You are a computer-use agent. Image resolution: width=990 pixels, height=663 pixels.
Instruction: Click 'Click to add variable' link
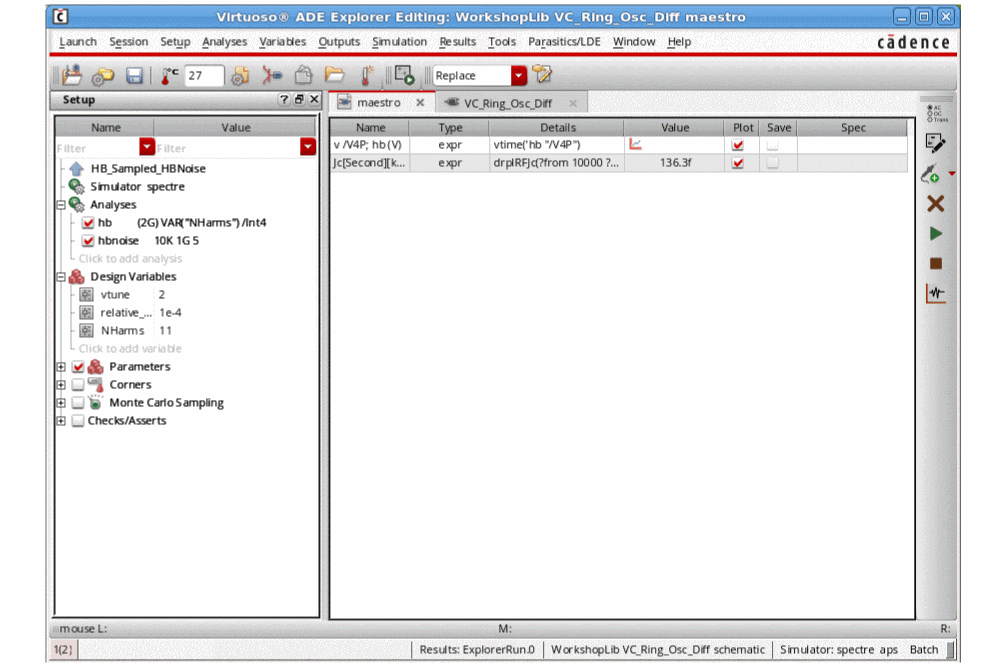[x=130, y=349]
